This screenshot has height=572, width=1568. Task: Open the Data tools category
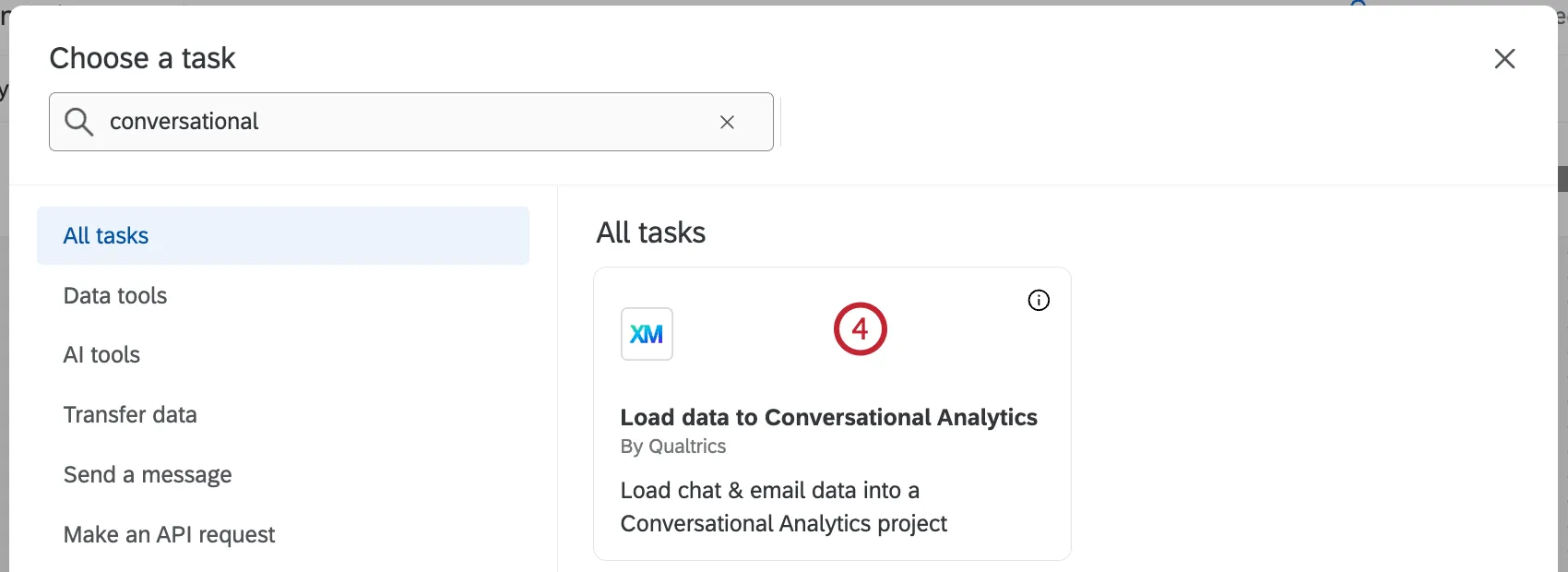pos(115,296)
